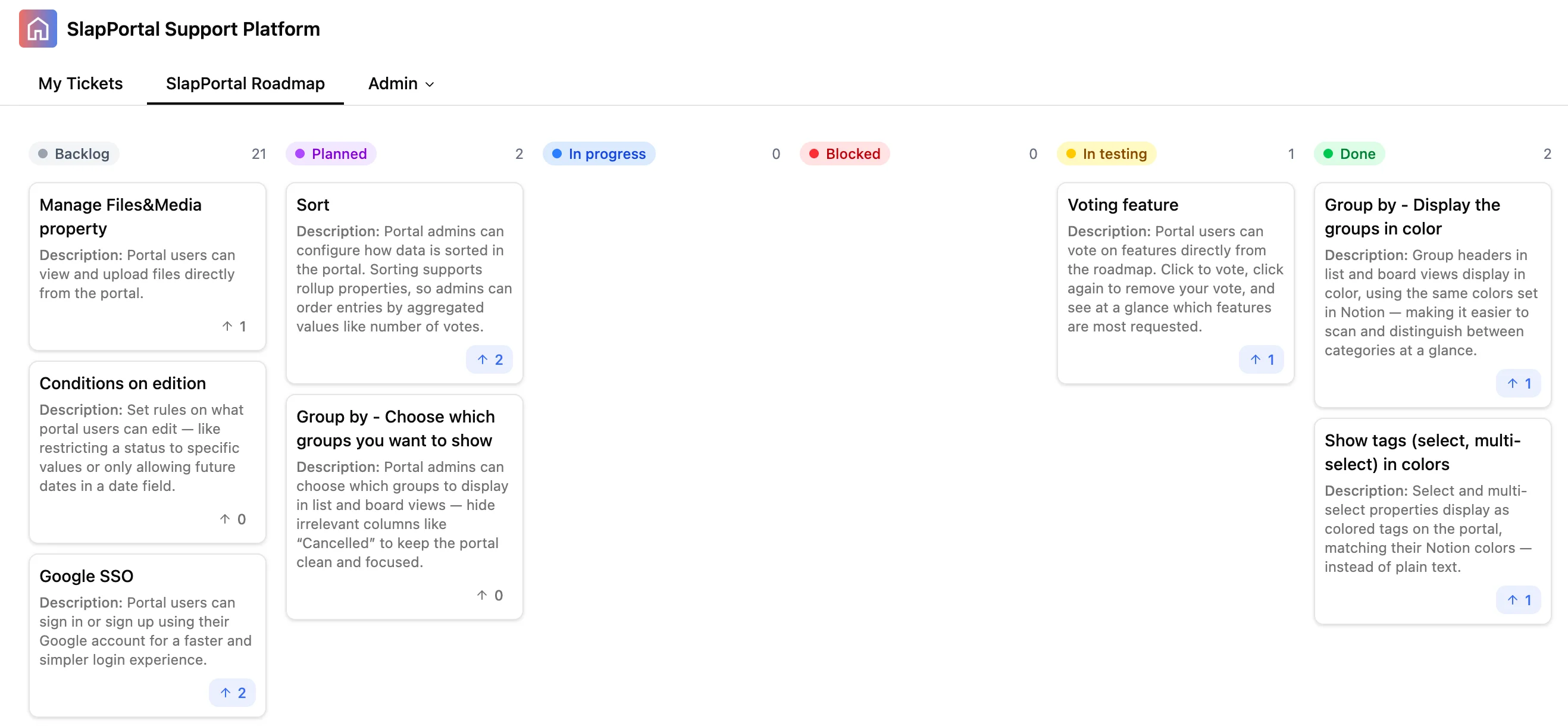
Task: Click the Backlog column header badge
Action: pyautogui.click(x=74, y=154)
